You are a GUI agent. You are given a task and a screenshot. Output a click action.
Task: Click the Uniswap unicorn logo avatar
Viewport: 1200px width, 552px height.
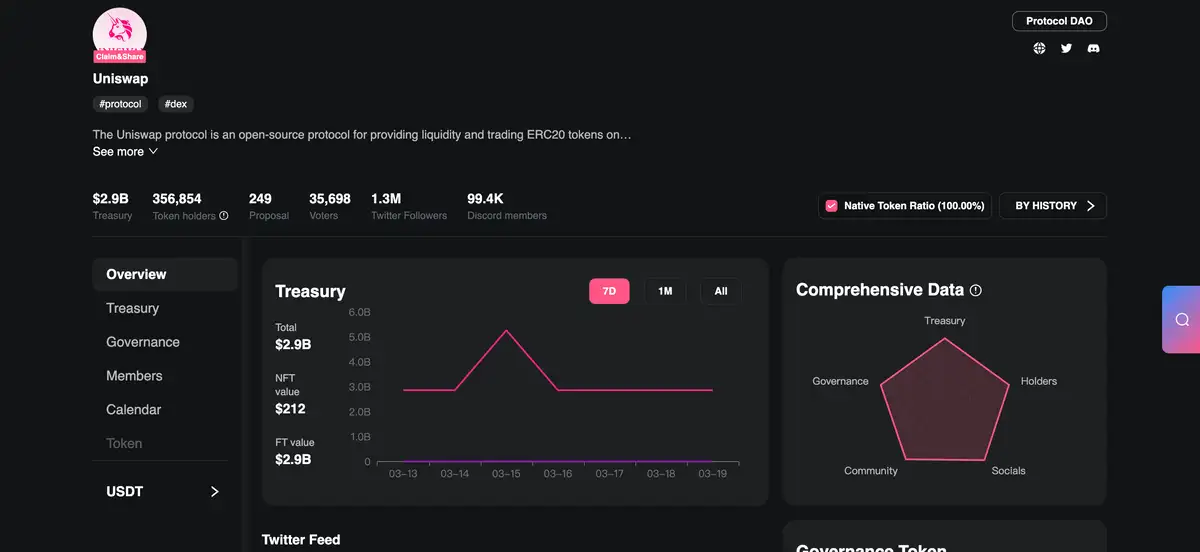(120, 30)
